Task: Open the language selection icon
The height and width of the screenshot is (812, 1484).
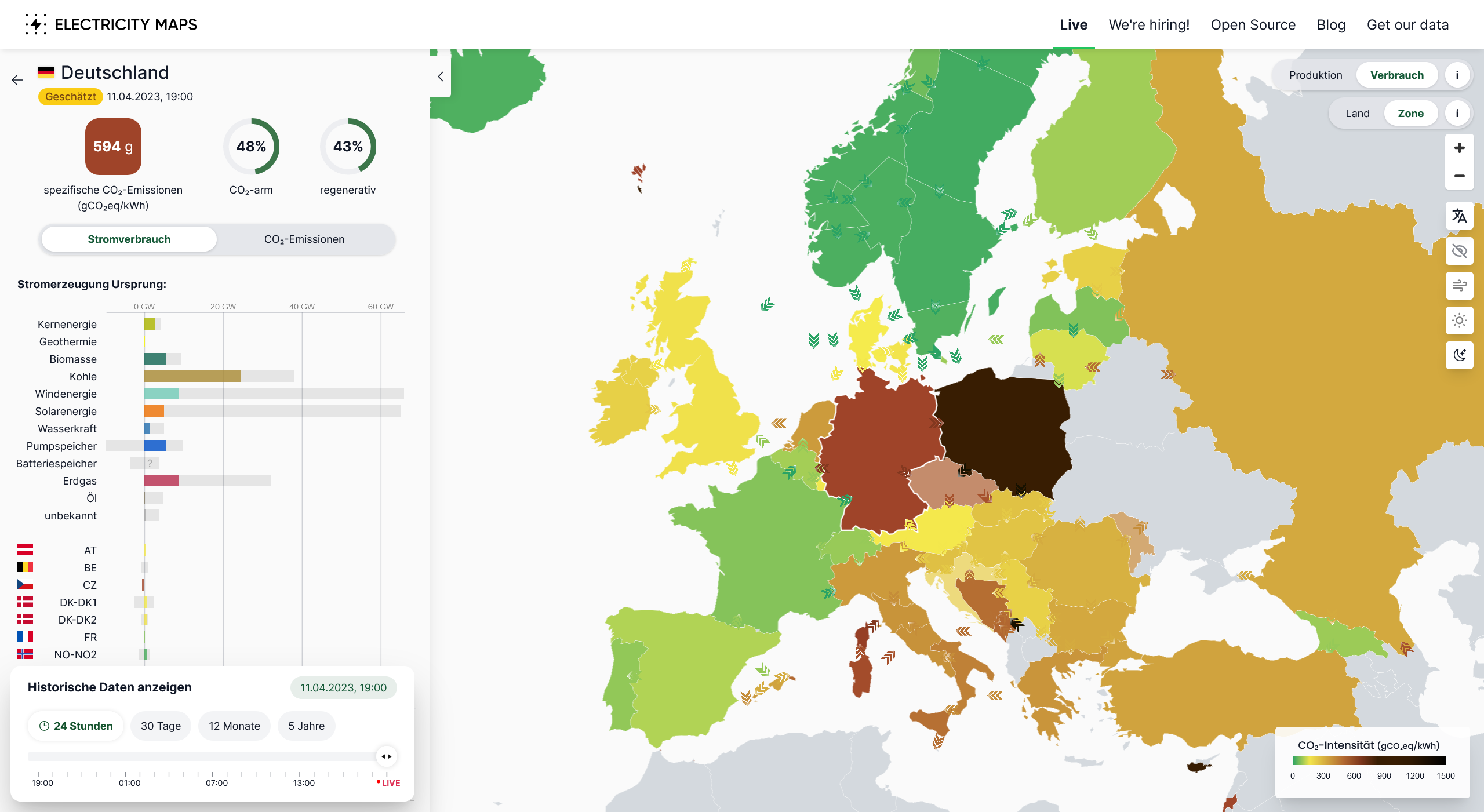Action: point(1459,216)
